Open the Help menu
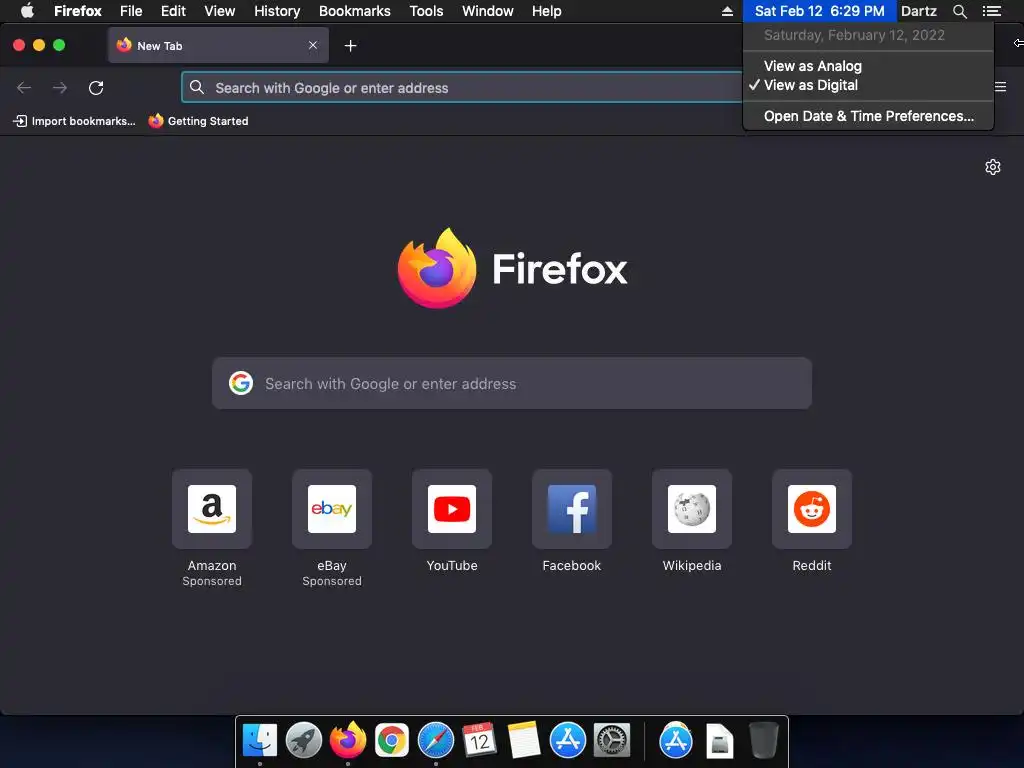The height and width of the screenshot is (768, 1024). tap(547, 11)
